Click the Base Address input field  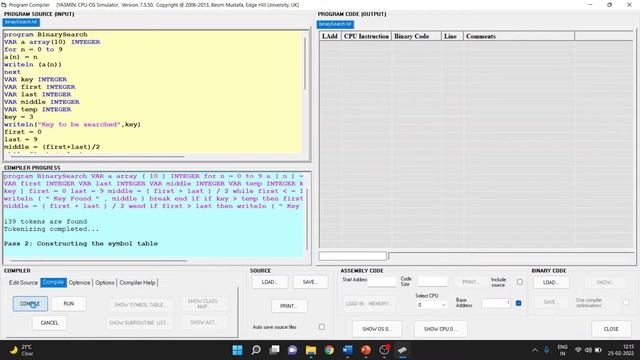496,303
